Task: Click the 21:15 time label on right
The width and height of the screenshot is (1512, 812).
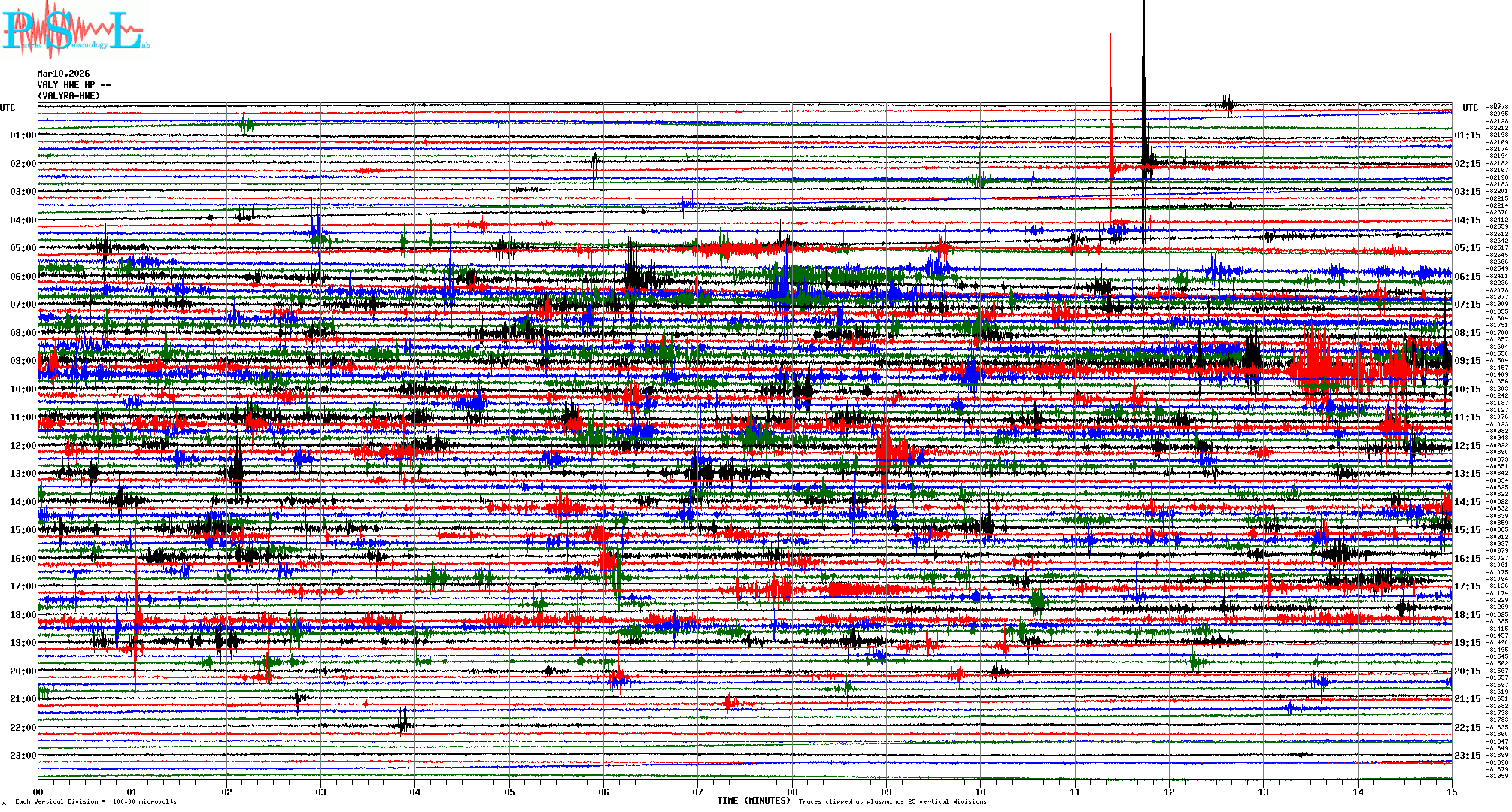Action: click(x=1467, y=699)
